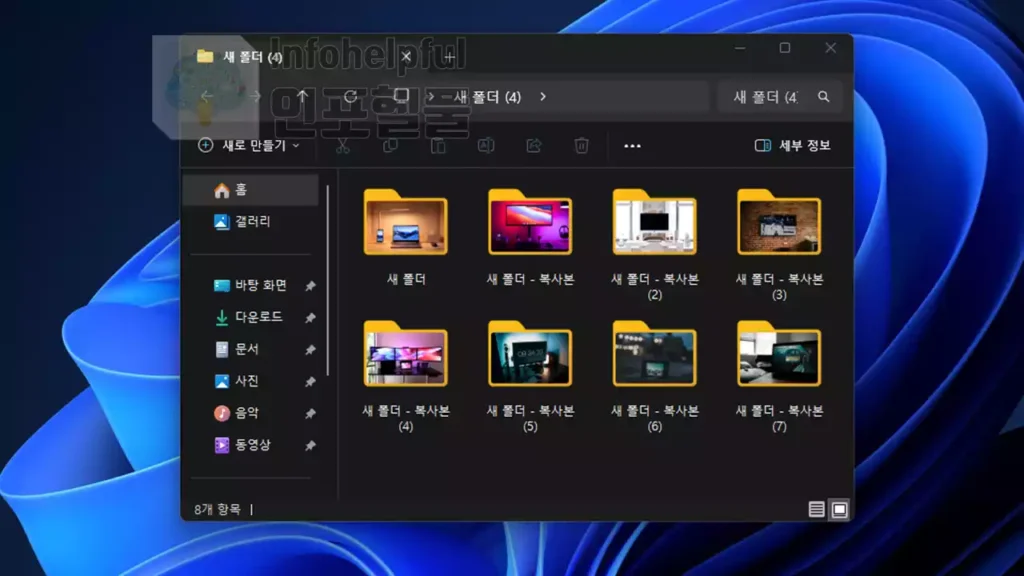Select the 새 폴더 folder thumbnail

tap(406, 222)
